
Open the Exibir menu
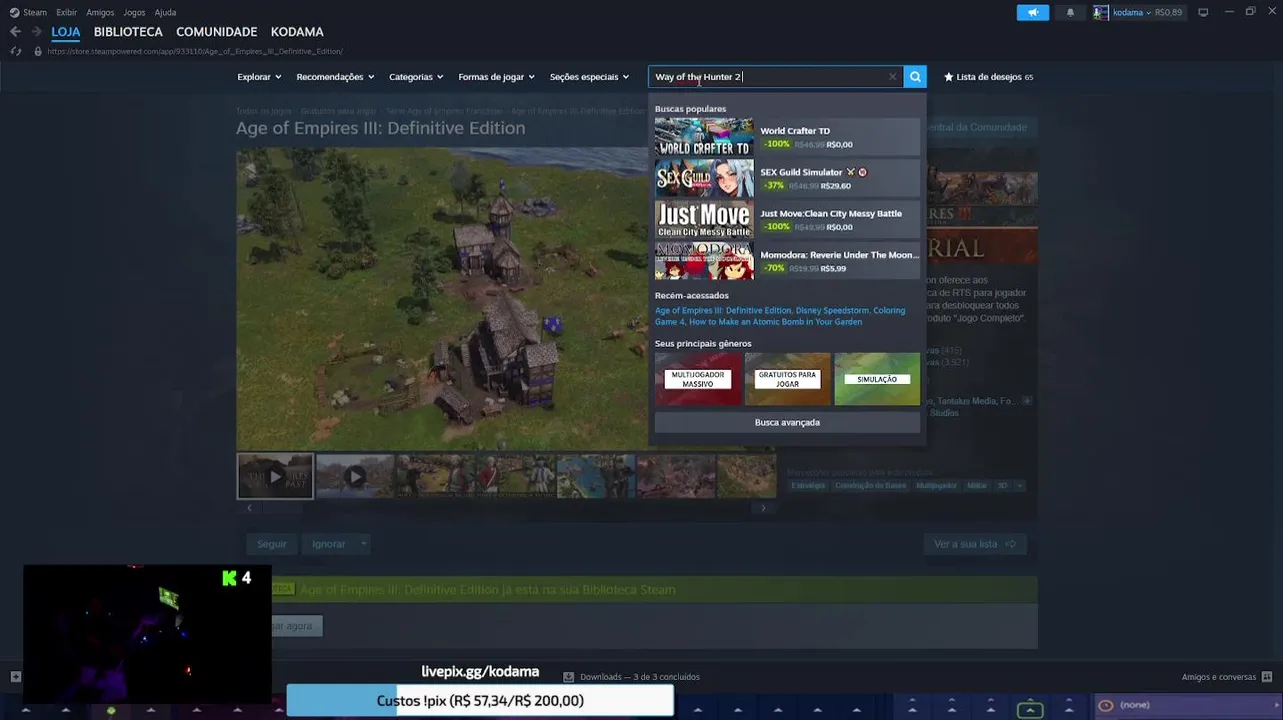click(67, 12)
